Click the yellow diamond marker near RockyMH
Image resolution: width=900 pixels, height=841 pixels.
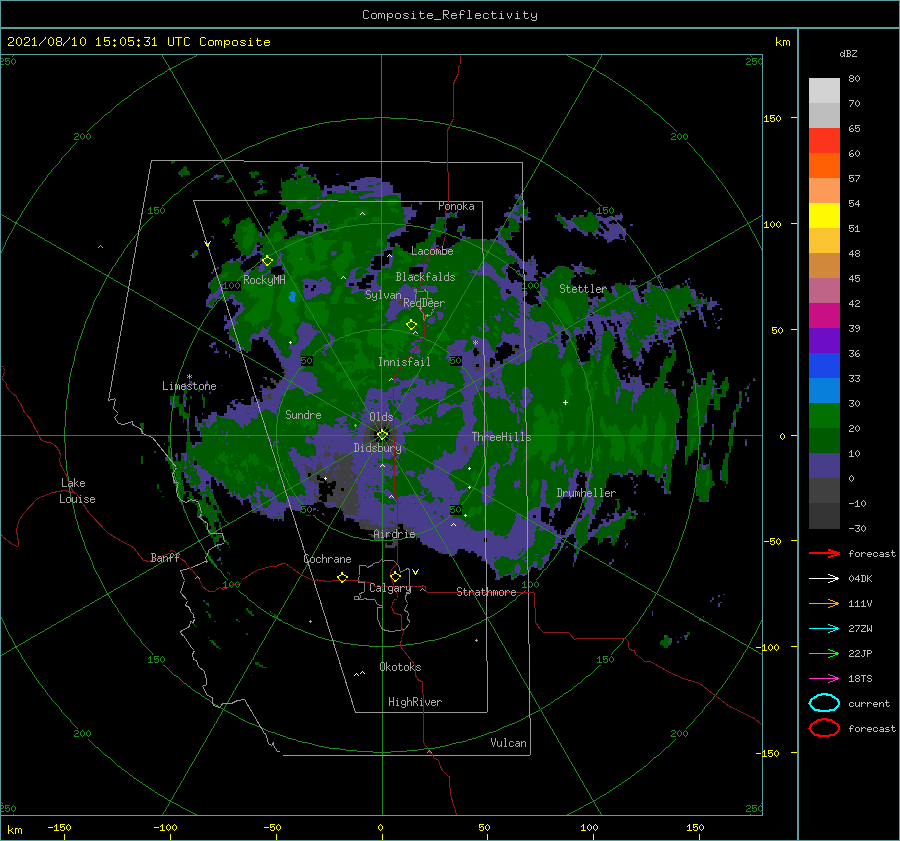click(x=267, y=261)
